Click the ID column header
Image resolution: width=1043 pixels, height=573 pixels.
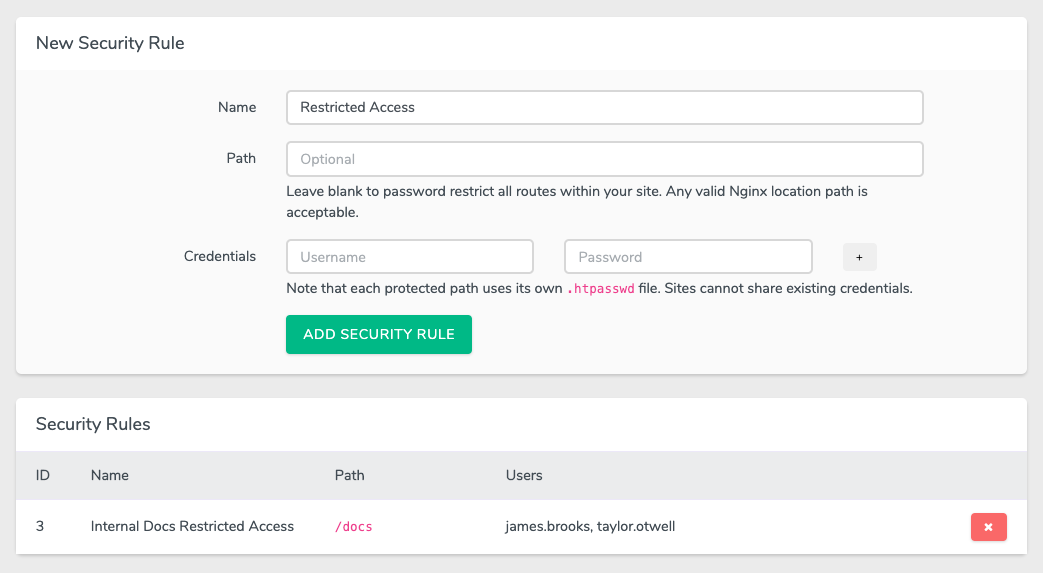click(43, 475)
